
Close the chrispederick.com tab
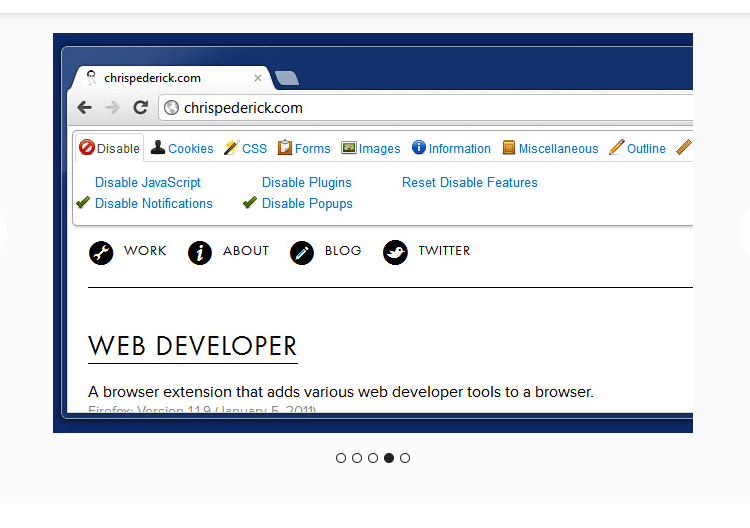click(258, 78)
